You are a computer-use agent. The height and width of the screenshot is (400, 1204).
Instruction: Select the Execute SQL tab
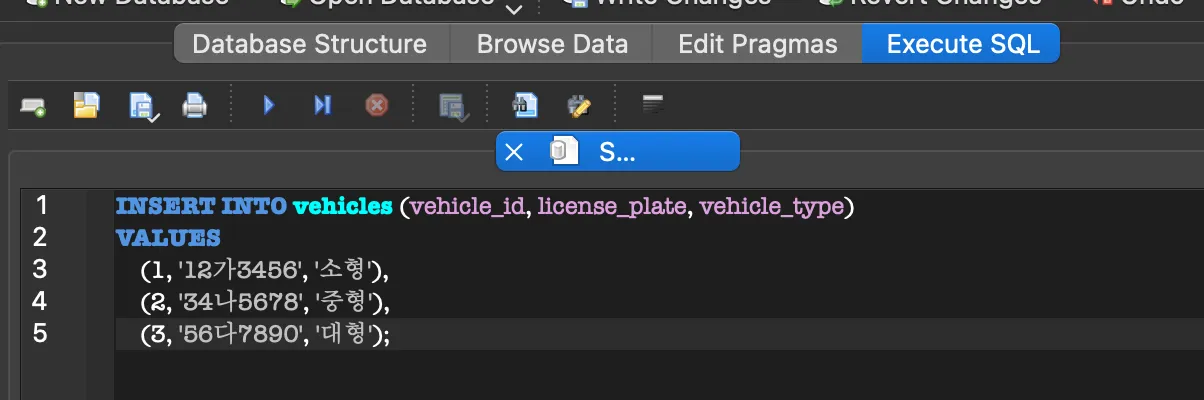962,44
